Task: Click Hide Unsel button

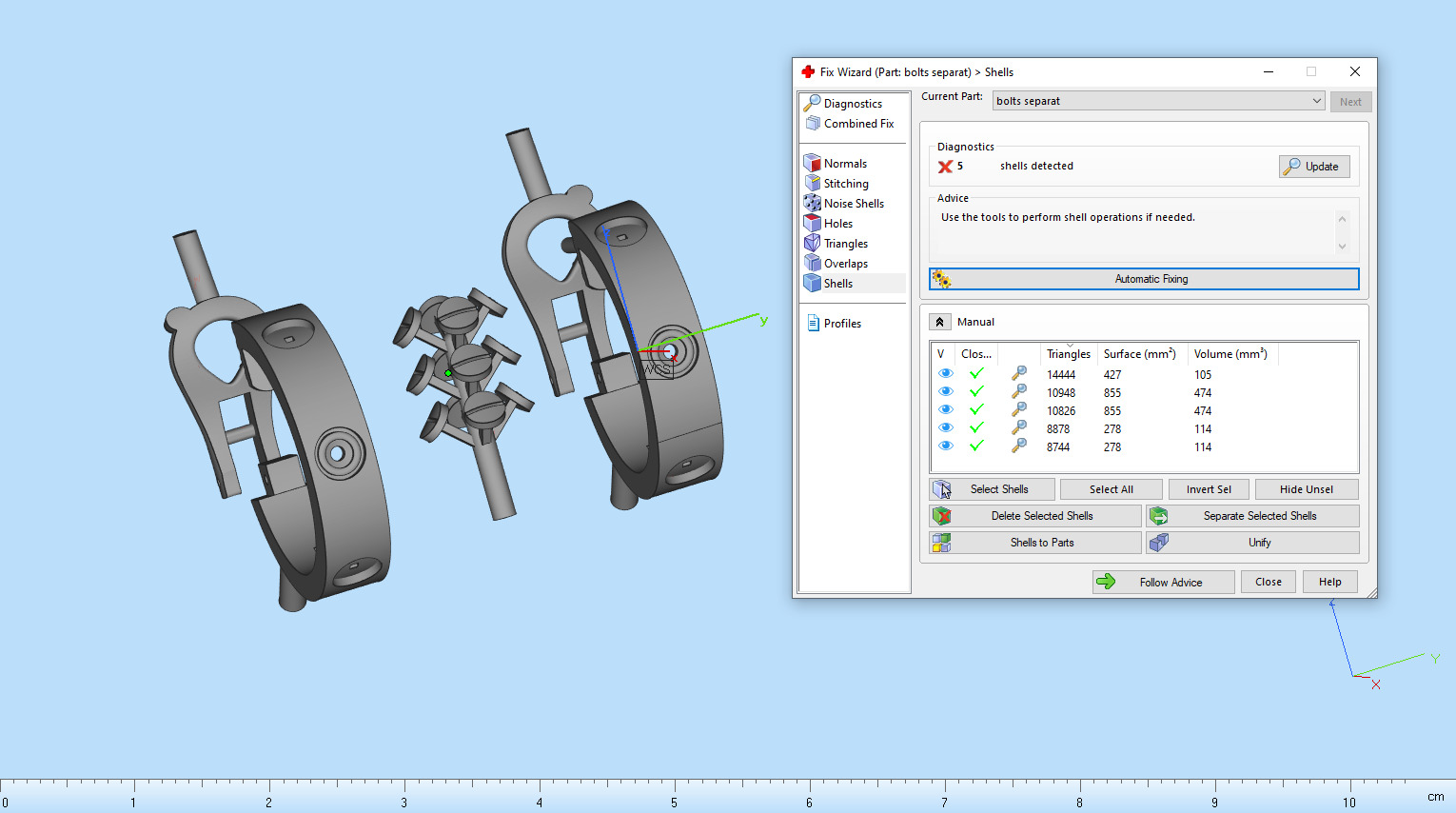Action: pyautogui.click(x=1307, y=489)
